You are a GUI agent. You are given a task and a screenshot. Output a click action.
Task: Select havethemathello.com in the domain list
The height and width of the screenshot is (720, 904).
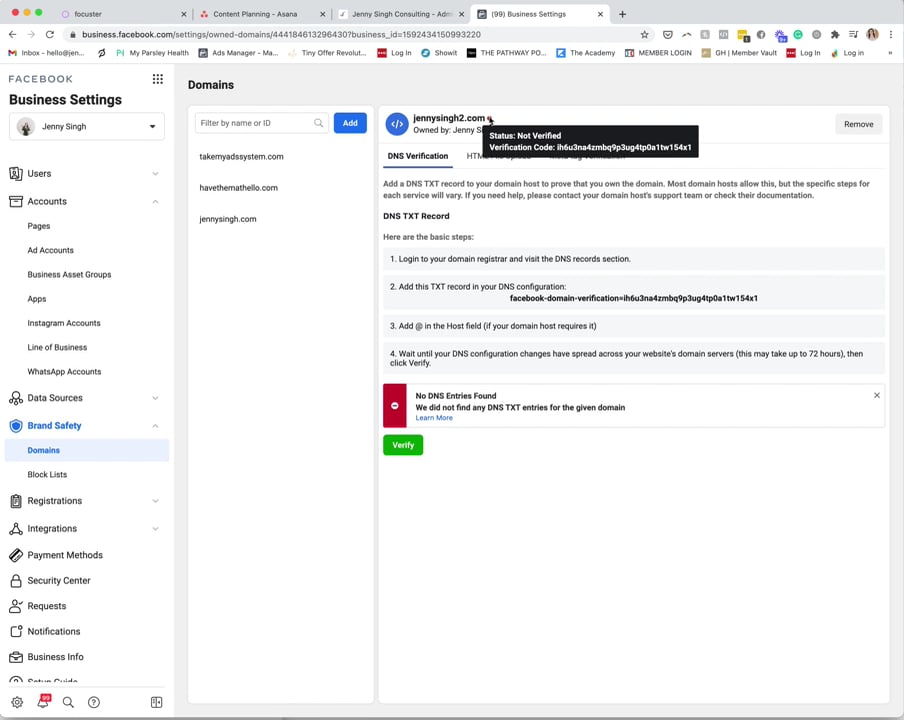tap(238, 188)
